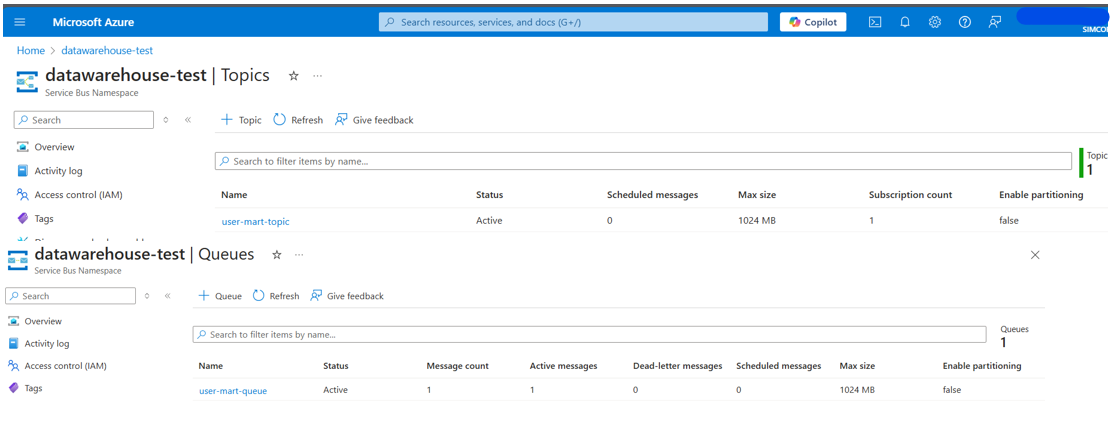The width and height of the screenshot is (1113, 442).
Task: Open the user-mart-topic link
Action: click(256, 221)
